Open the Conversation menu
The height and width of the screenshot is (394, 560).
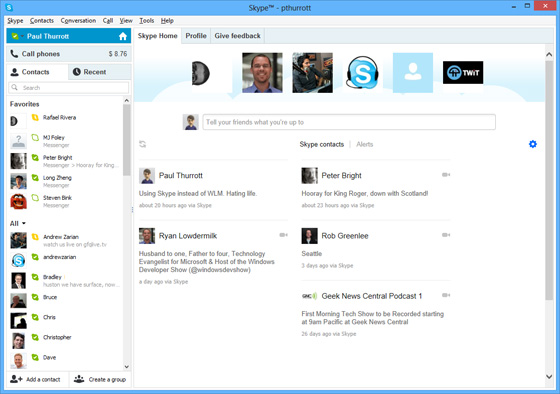pos(78,21)
